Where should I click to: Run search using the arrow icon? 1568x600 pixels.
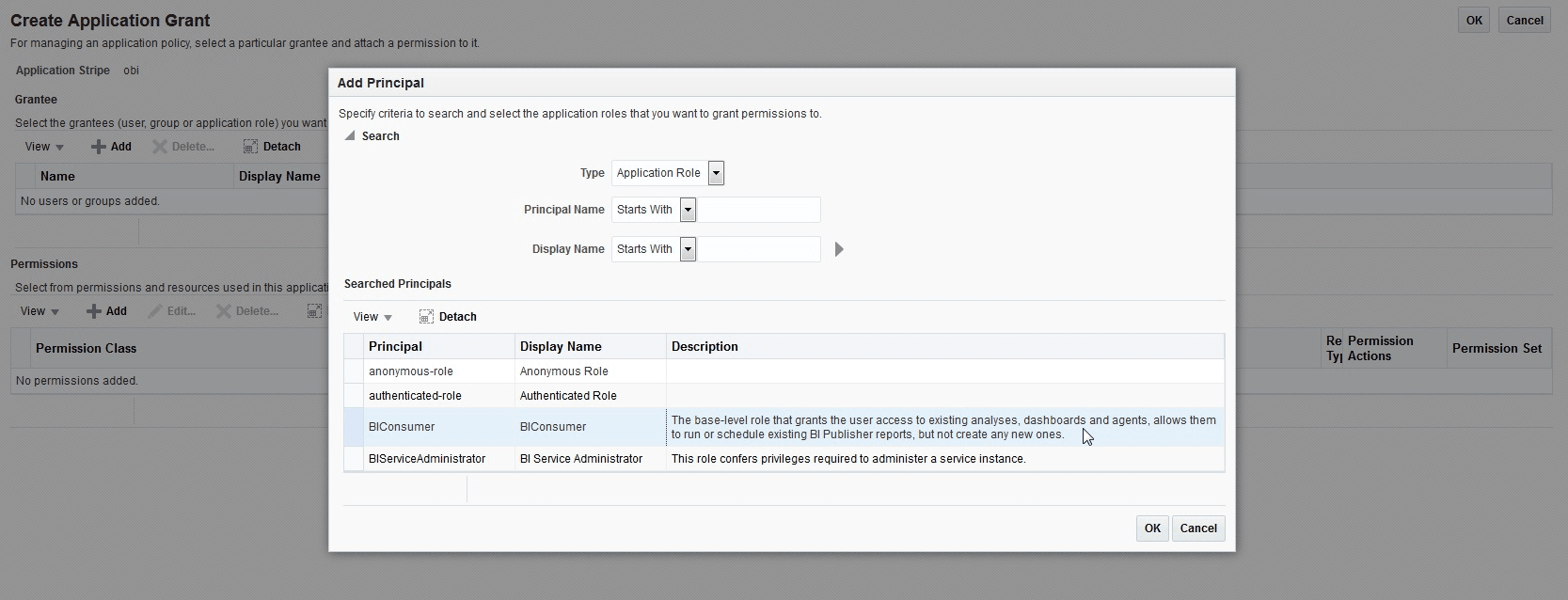[x=839, y=249]
